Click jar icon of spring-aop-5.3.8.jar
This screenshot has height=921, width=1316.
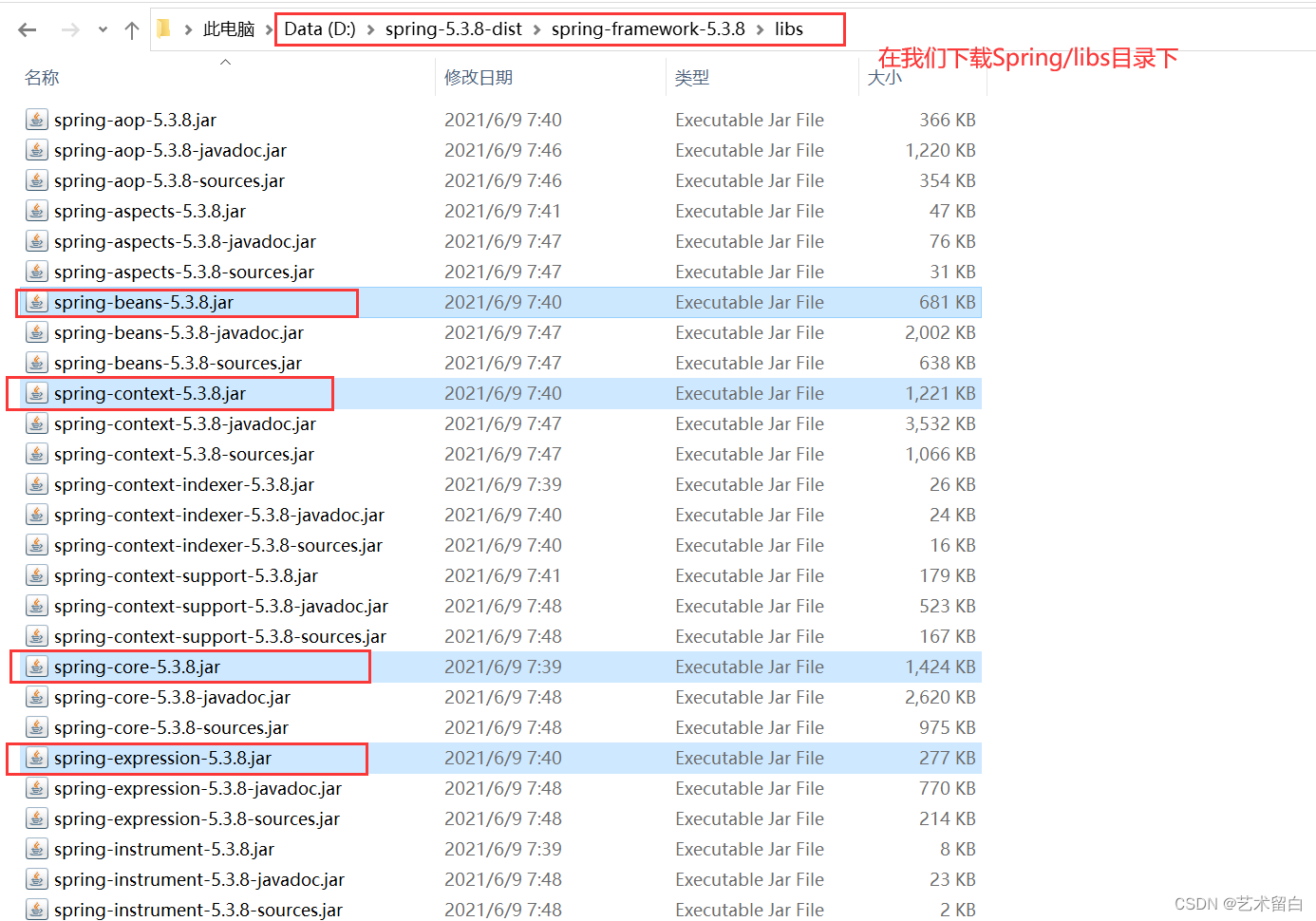pos(36,120)
